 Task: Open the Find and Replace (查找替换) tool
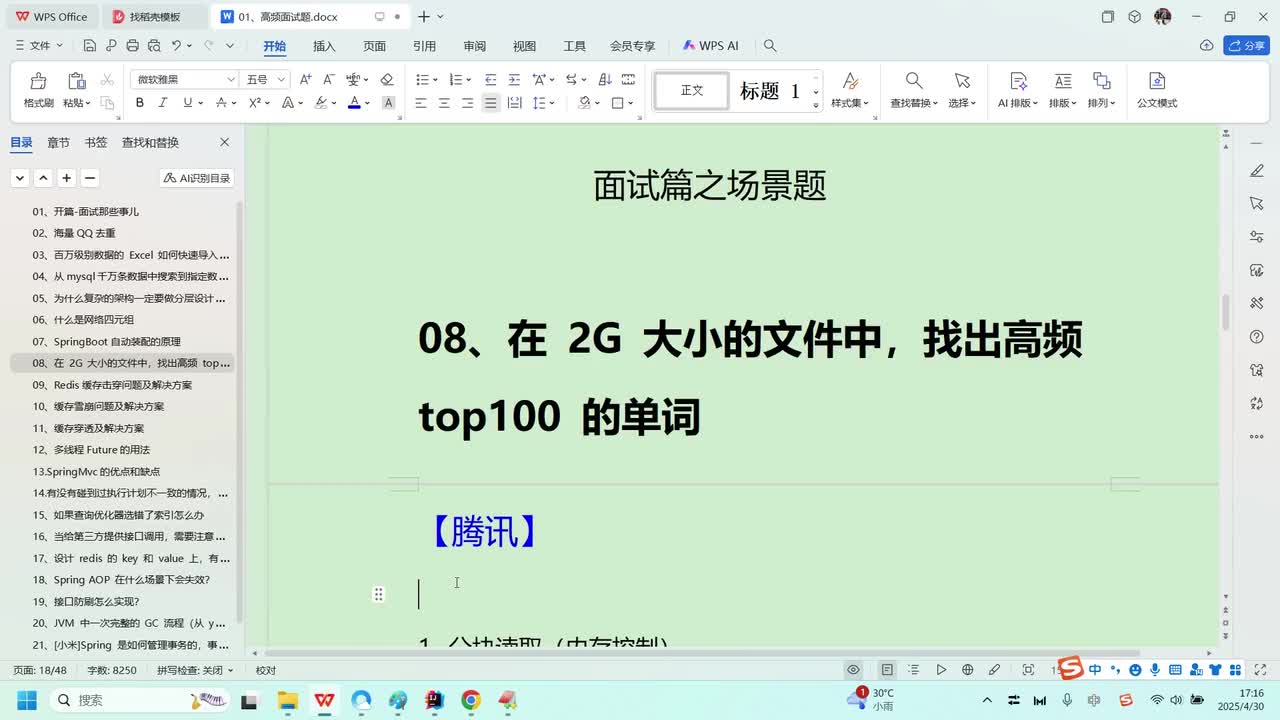pyautogui.click(x=914, y=90)
